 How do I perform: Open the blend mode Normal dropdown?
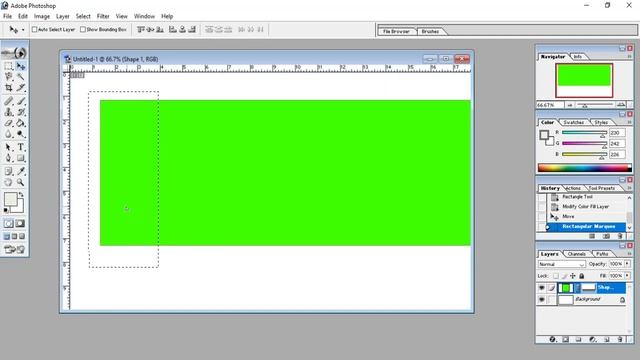(562, 264)
